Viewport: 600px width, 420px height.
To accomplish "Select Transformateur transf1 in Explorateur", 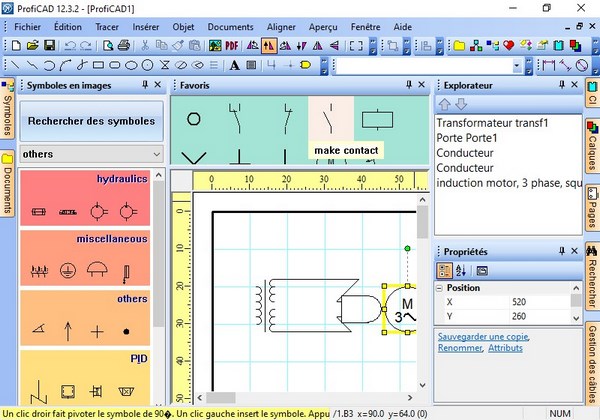I will pyautogui.click(x=492, y=123).
